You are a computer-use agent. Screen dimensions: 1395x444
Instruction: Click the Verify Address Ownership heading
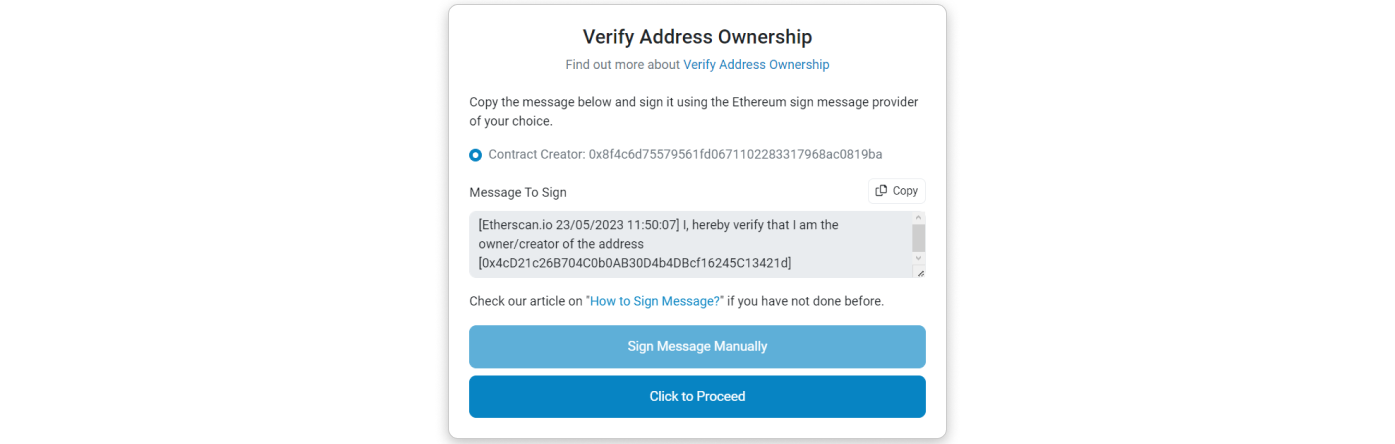(x=697, y=37)
